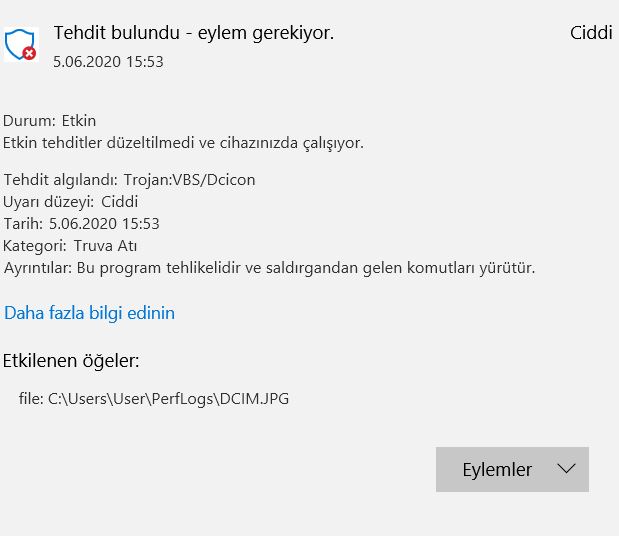Click the timestamp below the threat heading
Viewport: 619px width, 536px height.
click(x=108, y=61)
